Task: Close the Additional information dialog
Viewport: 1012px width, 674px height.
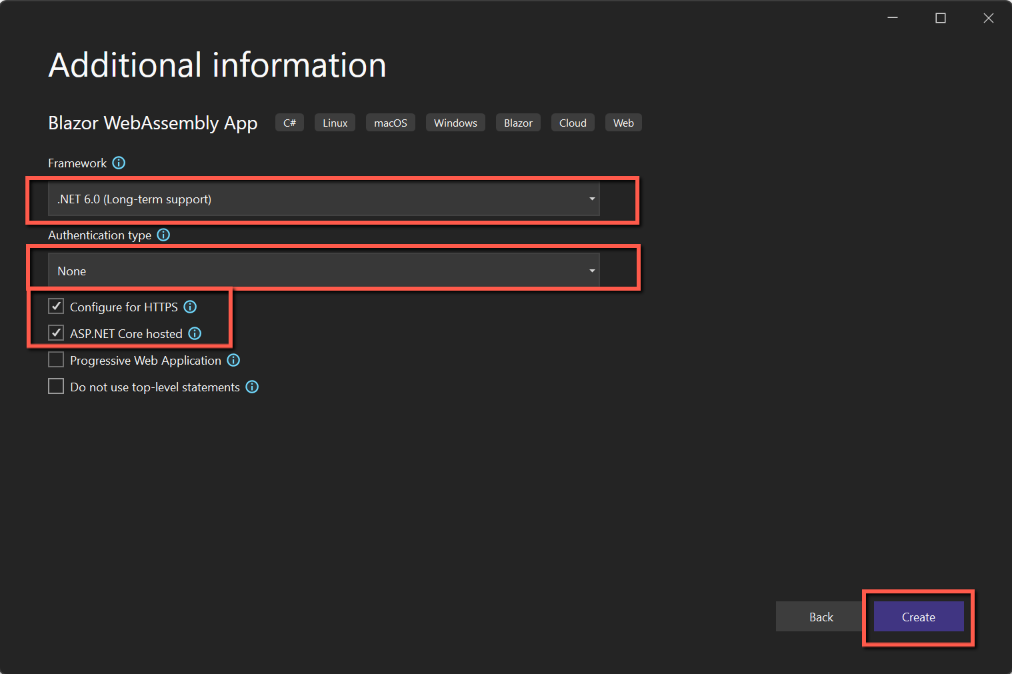Action: 987,18
